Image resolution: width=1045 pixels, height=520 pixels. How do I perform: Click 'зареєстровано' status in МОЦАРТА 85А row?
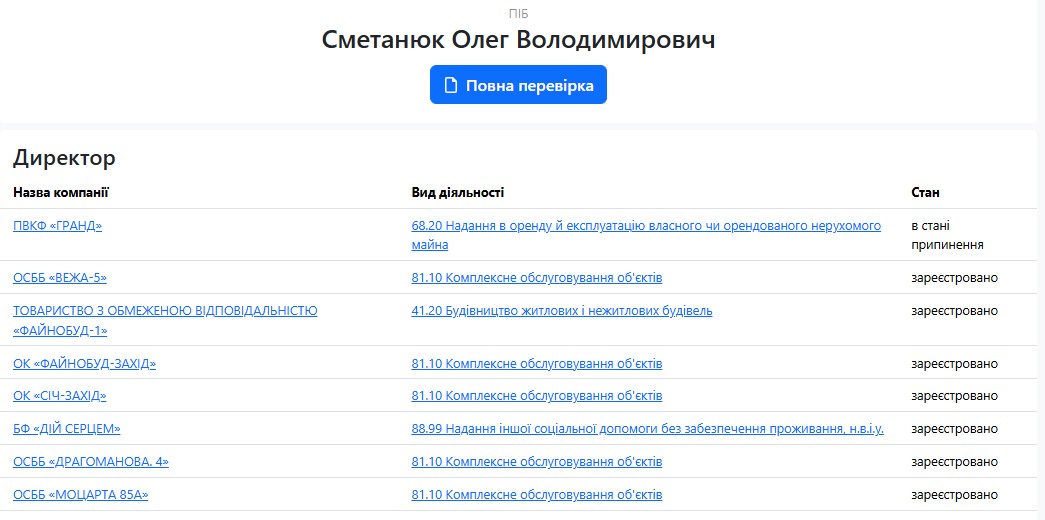point(955,495)
